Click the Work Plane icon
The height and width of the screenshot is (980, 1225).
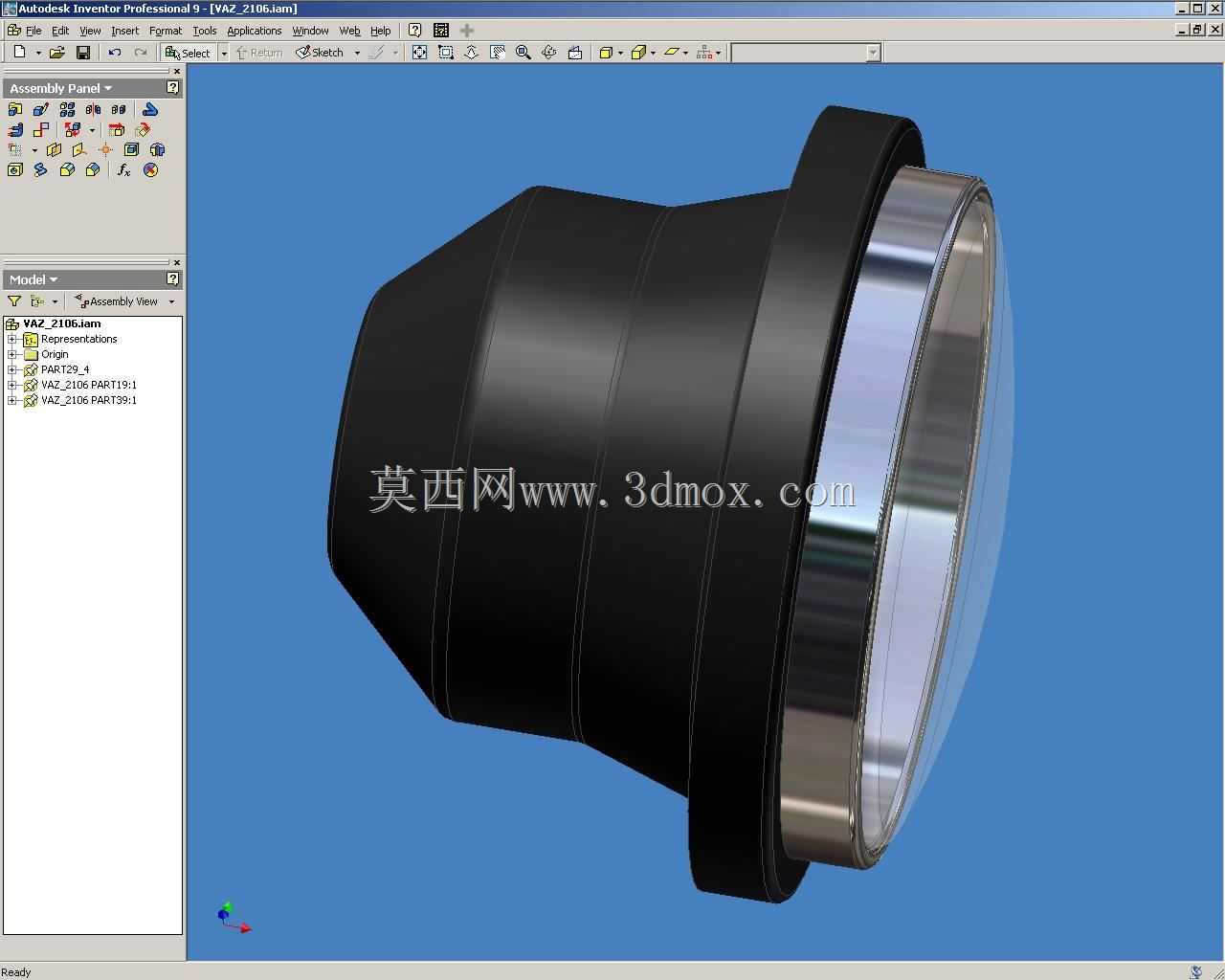coord(54,150)
